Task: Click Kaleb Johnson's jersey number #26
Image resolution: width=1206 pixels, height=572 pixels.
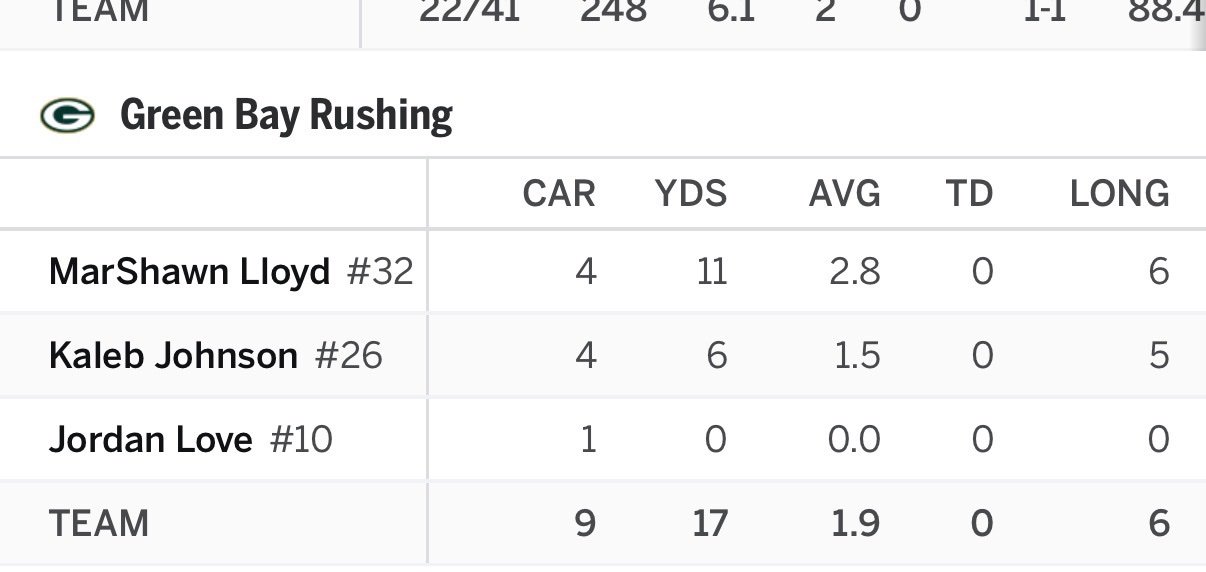Action: [x=348, y=355]
